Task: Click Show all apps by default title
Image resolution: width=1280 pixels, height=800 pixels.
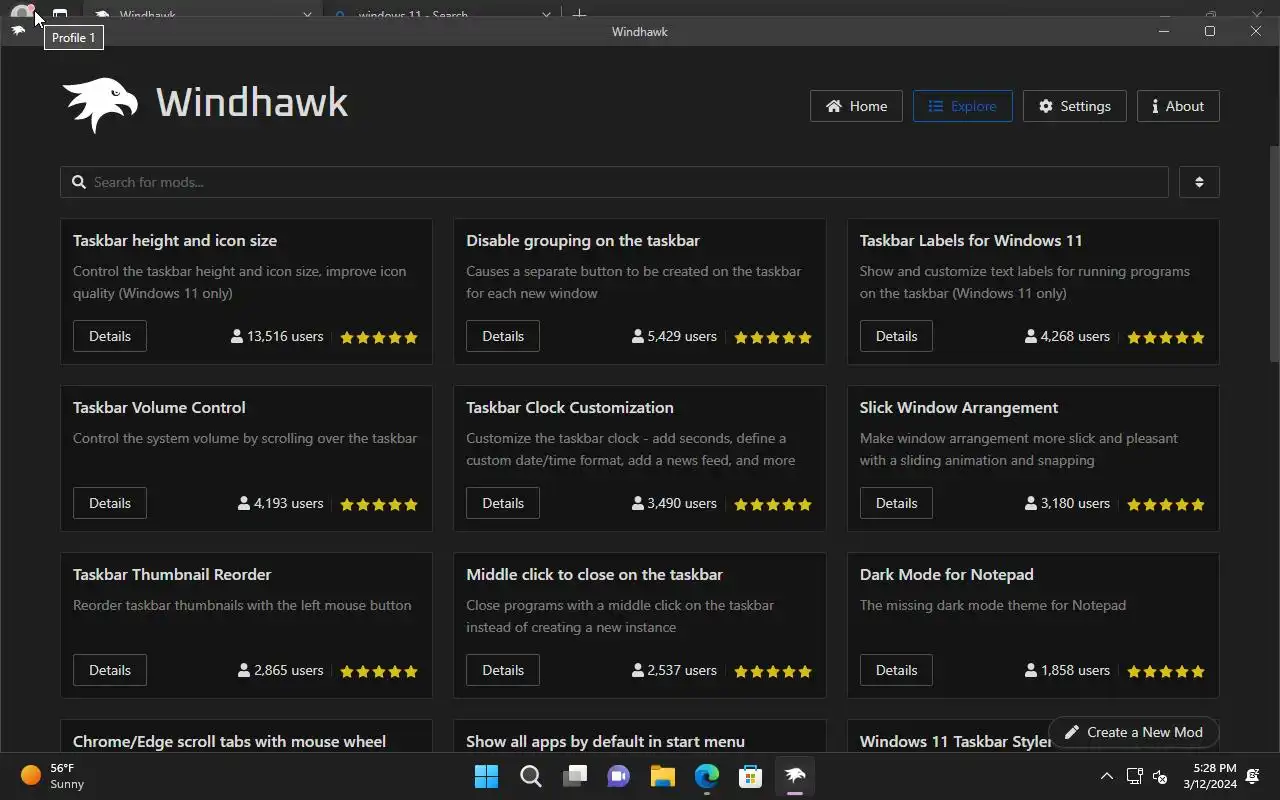Action: tap(605, 741)
